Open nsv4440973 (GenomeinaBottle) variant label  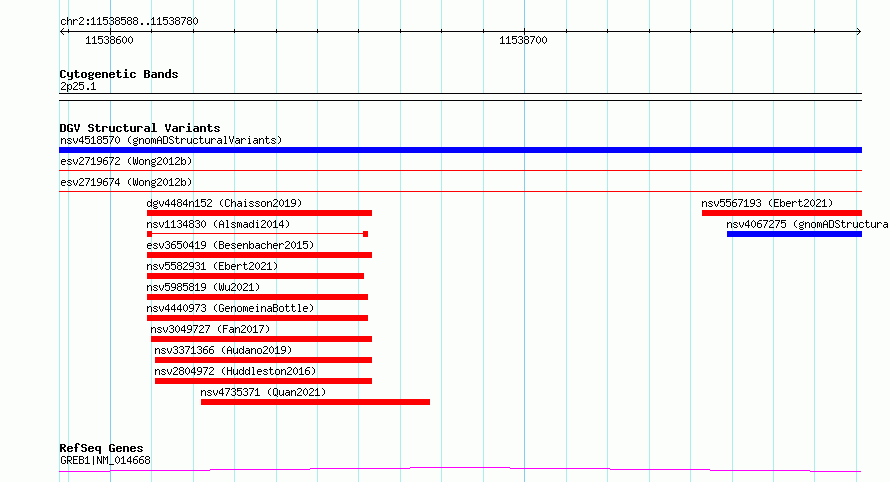tap(230, 308)
